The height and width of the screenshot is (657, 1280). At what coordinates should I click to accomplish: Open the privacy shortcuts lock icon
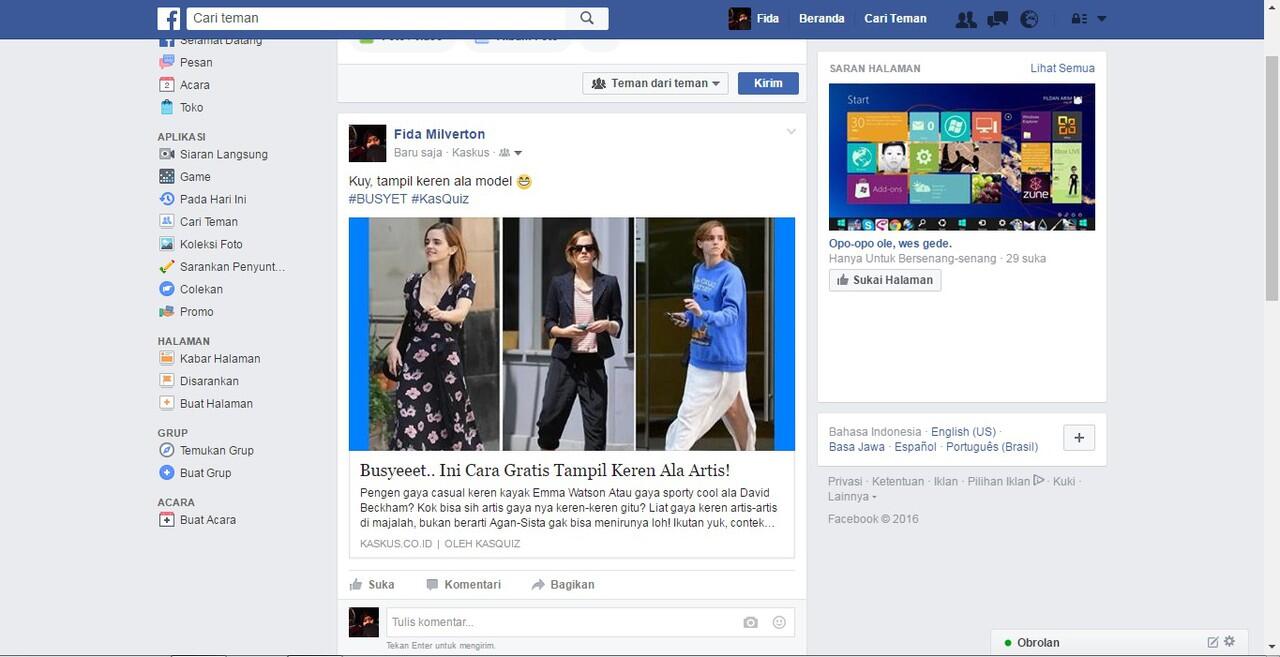point(1078,19)
